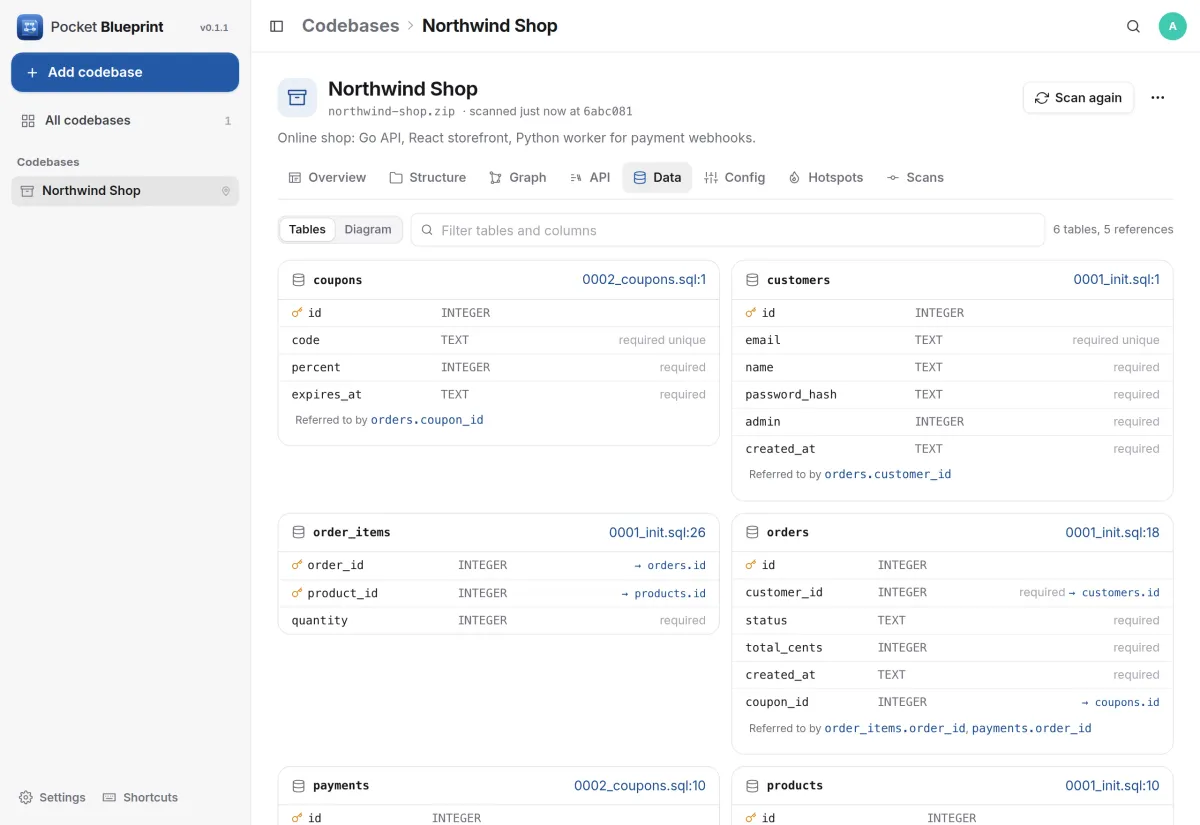Click the All codebases grid icon
Viewport: 1200px width, 825px height.
coord(28,120)
